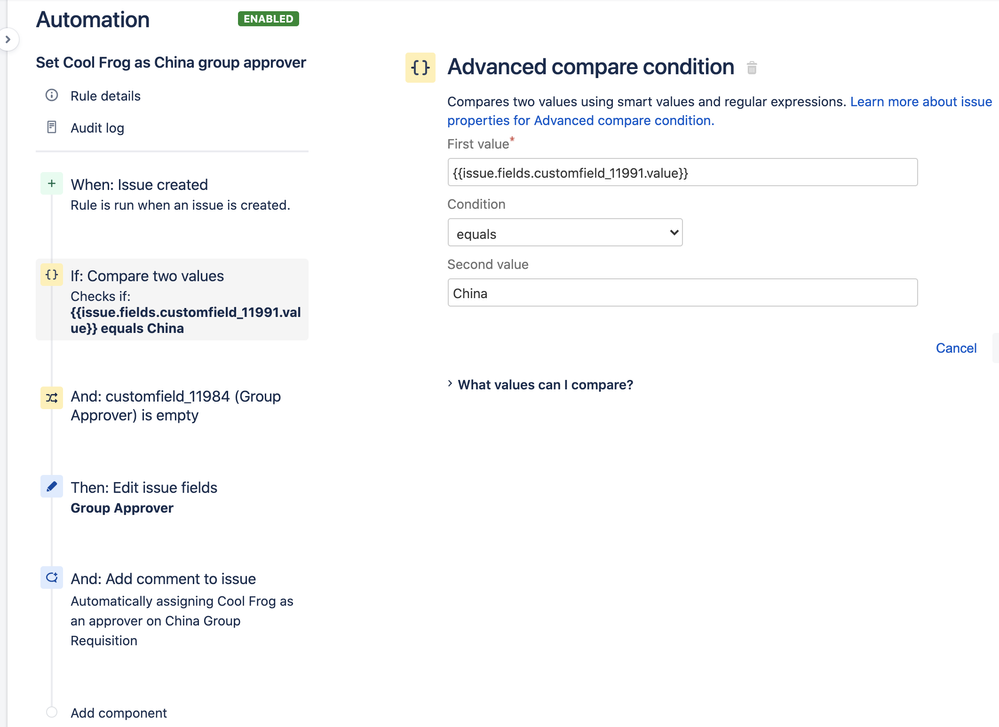This screenshot has height=727, width=999.
Task: Click the shuffle icon for Group Approver condition
Action: pos(52,398)
